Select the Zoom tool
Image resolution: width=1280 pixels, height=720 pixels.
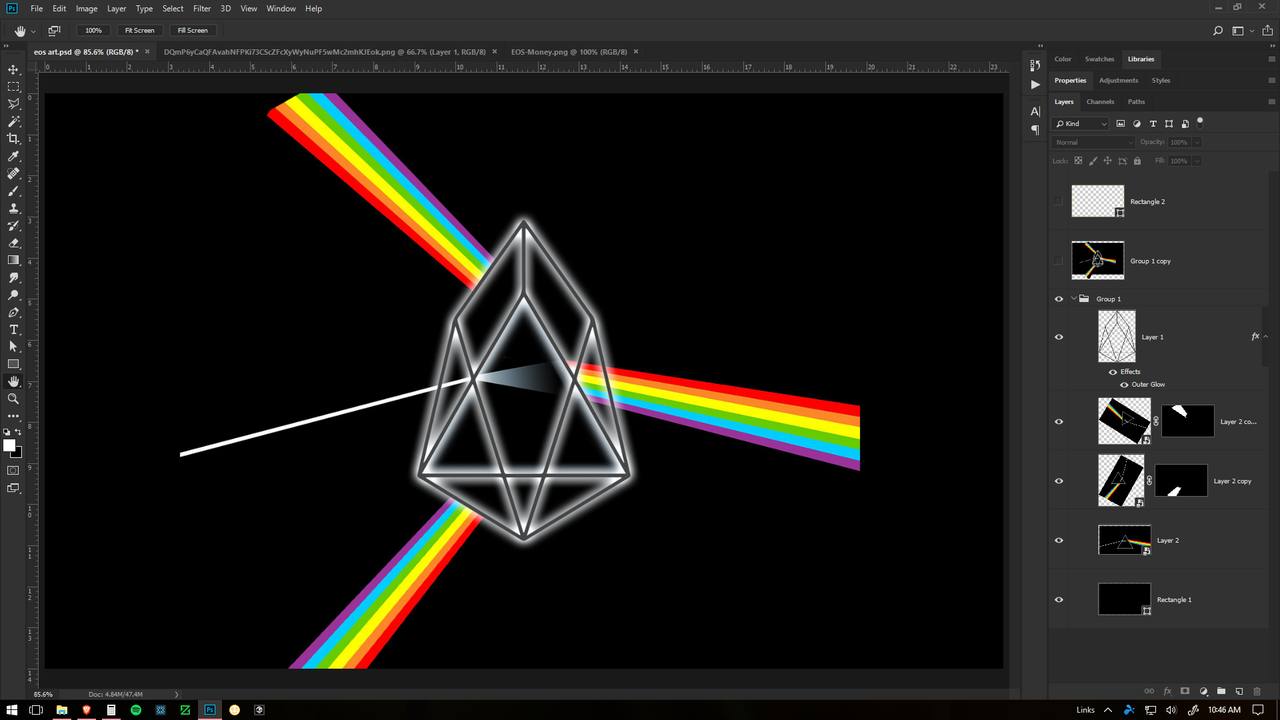(x=13, y=399)
